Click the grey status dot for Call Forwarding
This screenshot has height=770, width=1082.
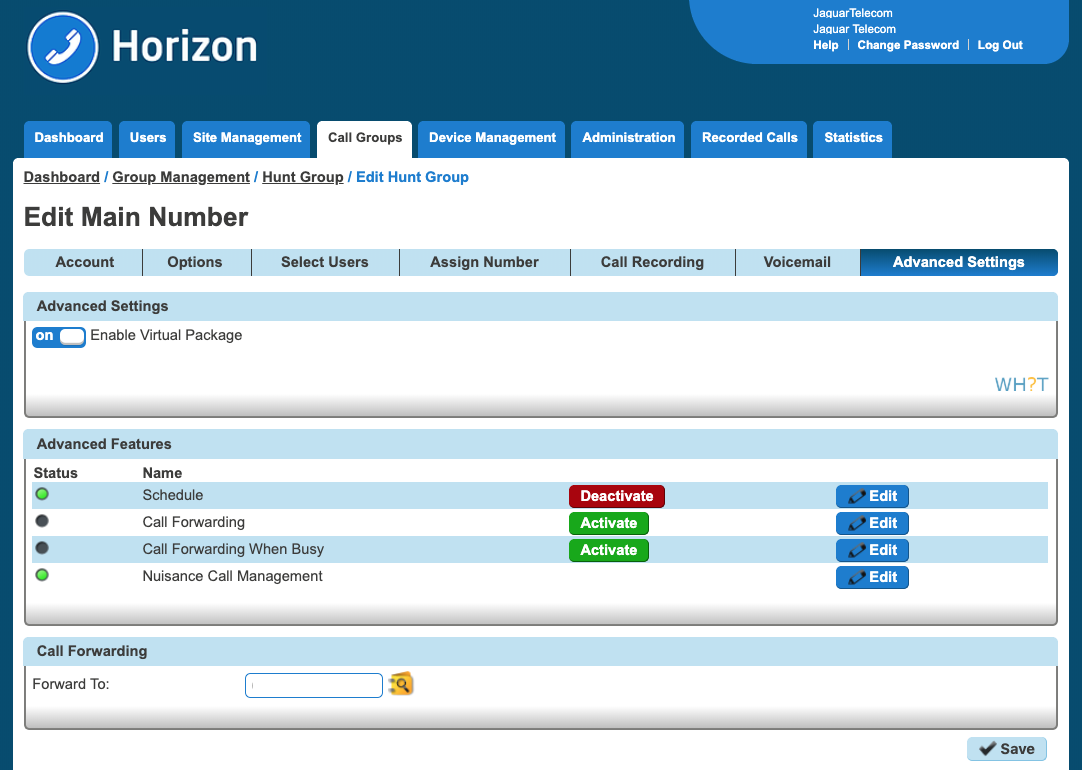[42, 521]
